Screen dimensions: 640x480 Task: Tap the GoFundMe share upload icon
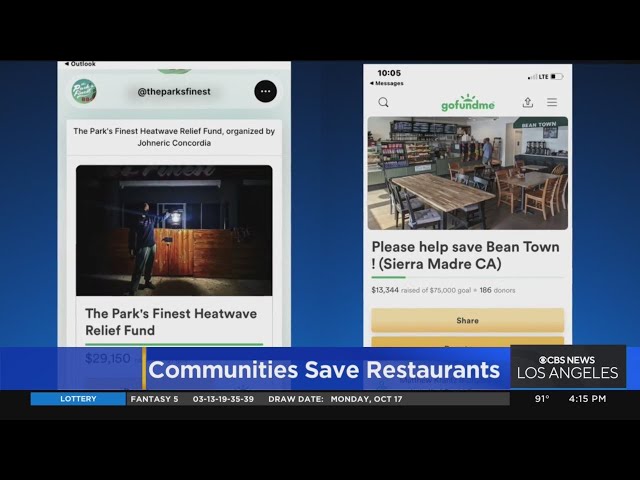click(x=528, y=102)
